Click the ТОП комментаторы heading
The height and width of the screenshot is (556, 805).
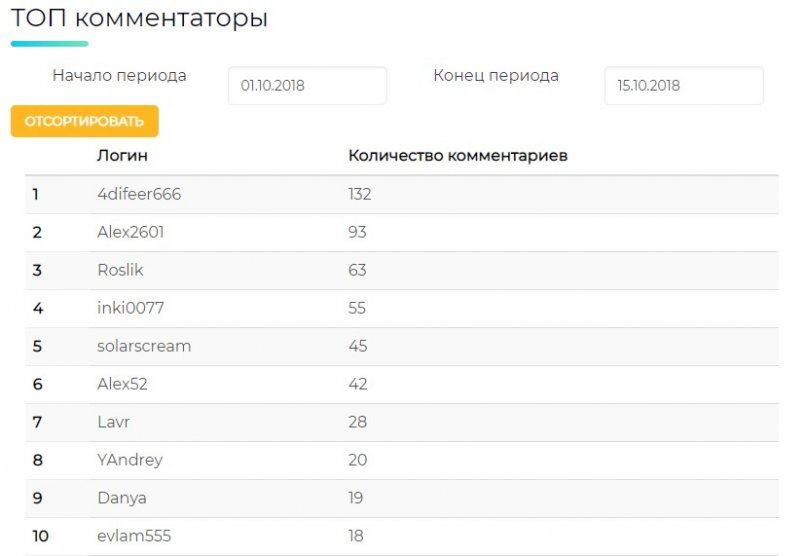[139, 18]
